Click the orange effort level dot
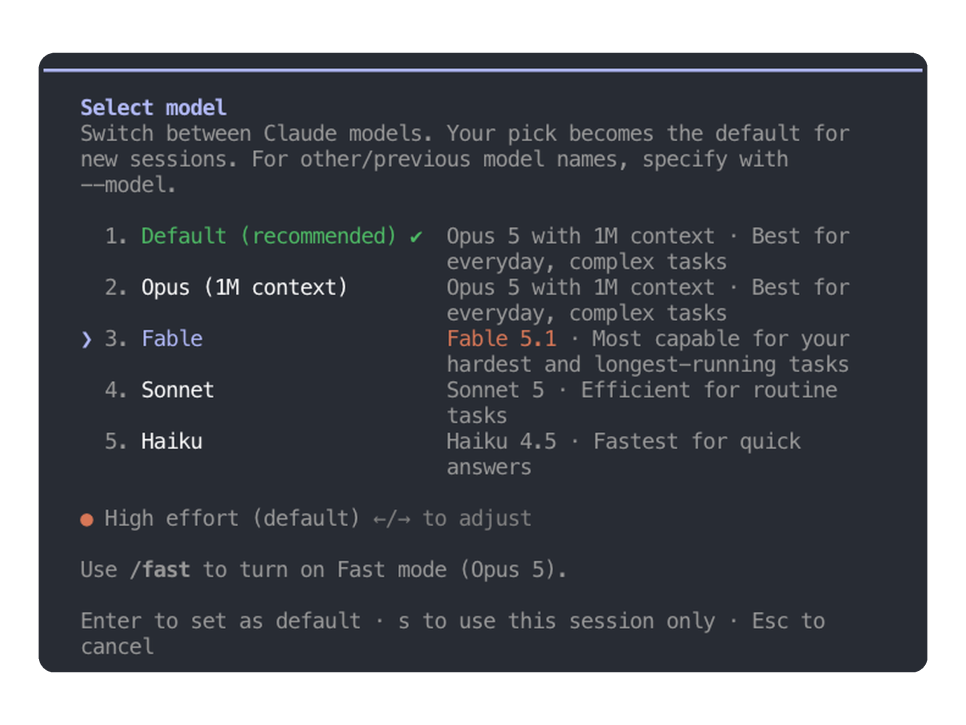966x725 pixels. tap(87, 520)
